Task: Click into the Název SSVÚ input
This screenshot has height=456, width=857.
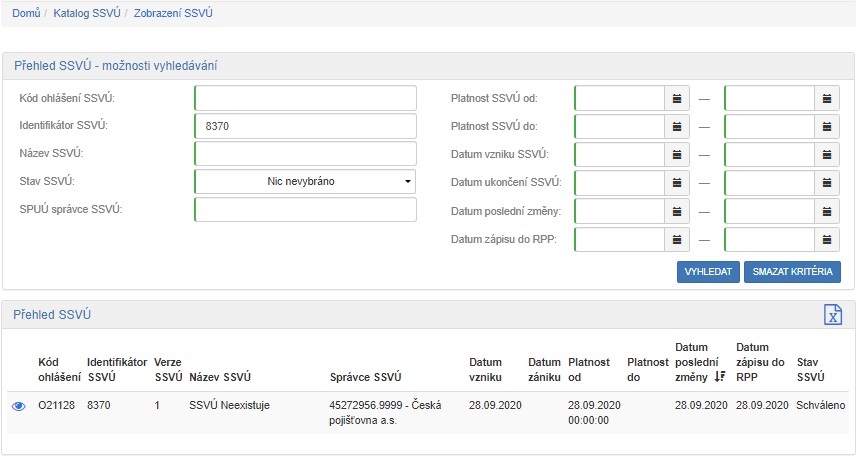Action: (305, 154)
